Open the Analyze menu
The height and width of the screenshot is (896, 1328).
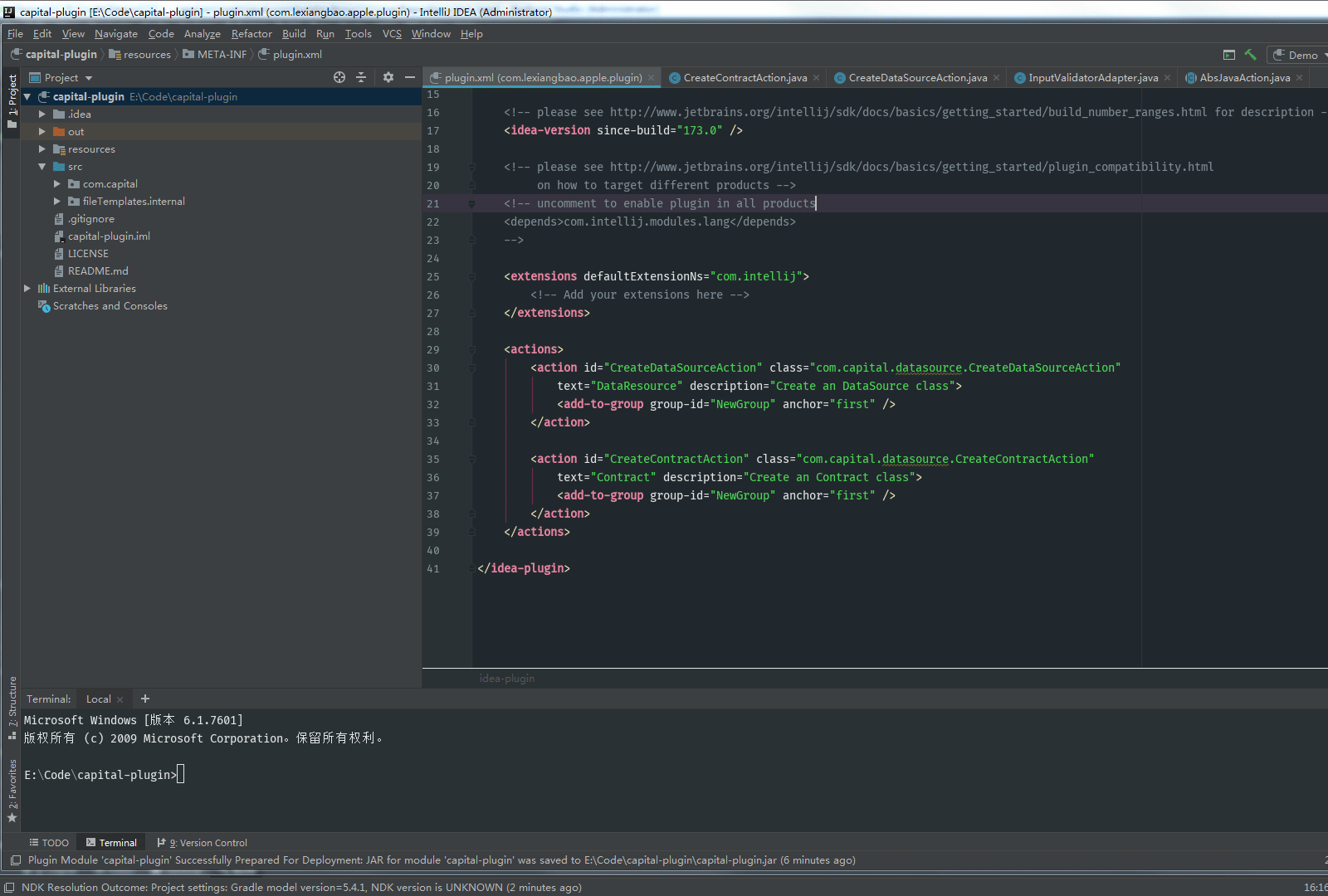pyautogui.click(x=203, y=34)
